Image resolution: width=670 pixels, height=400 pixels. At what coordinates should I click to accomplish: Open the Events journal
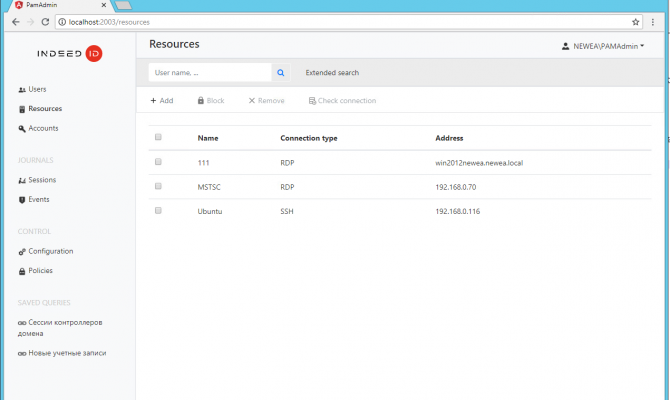tap(38, 199)
